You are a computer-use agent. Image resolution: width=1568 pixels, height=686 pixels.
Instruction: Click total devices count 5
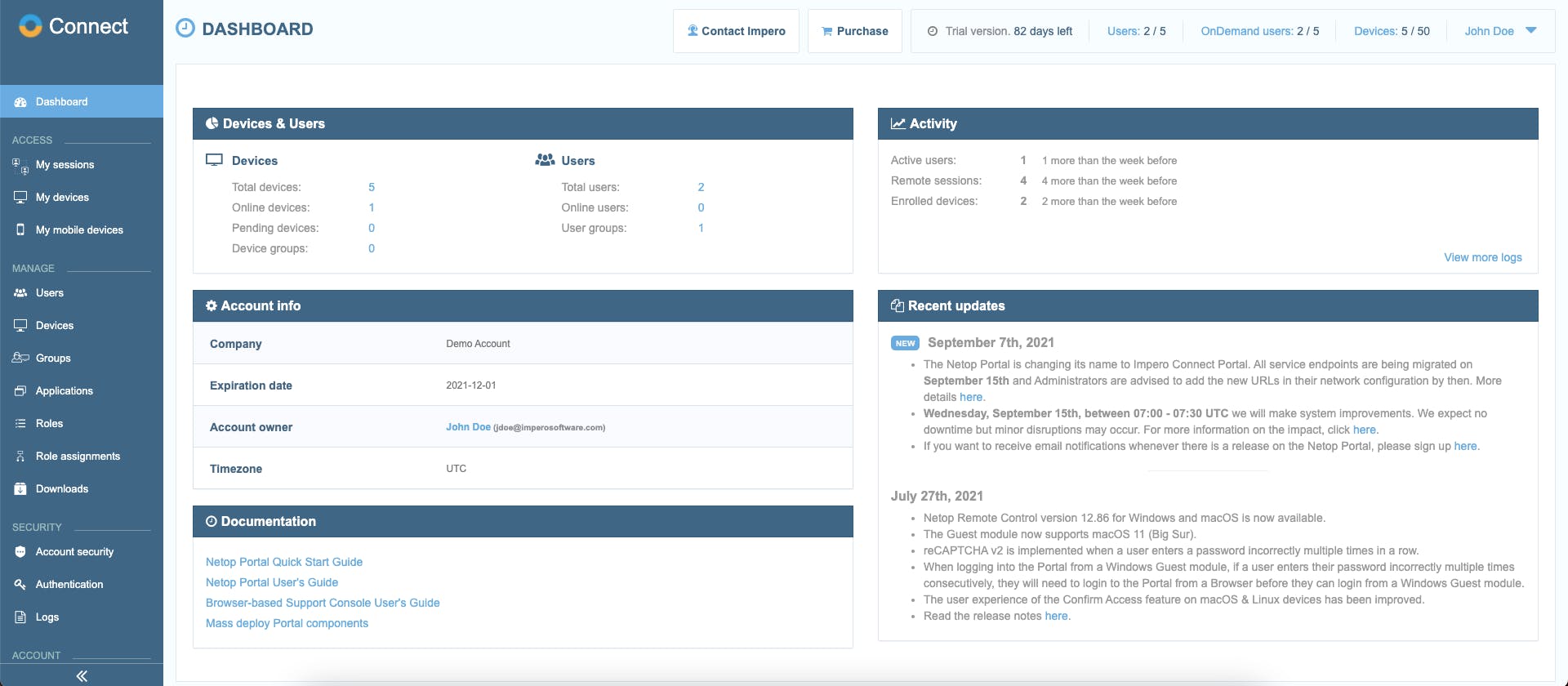pos(372,187)
